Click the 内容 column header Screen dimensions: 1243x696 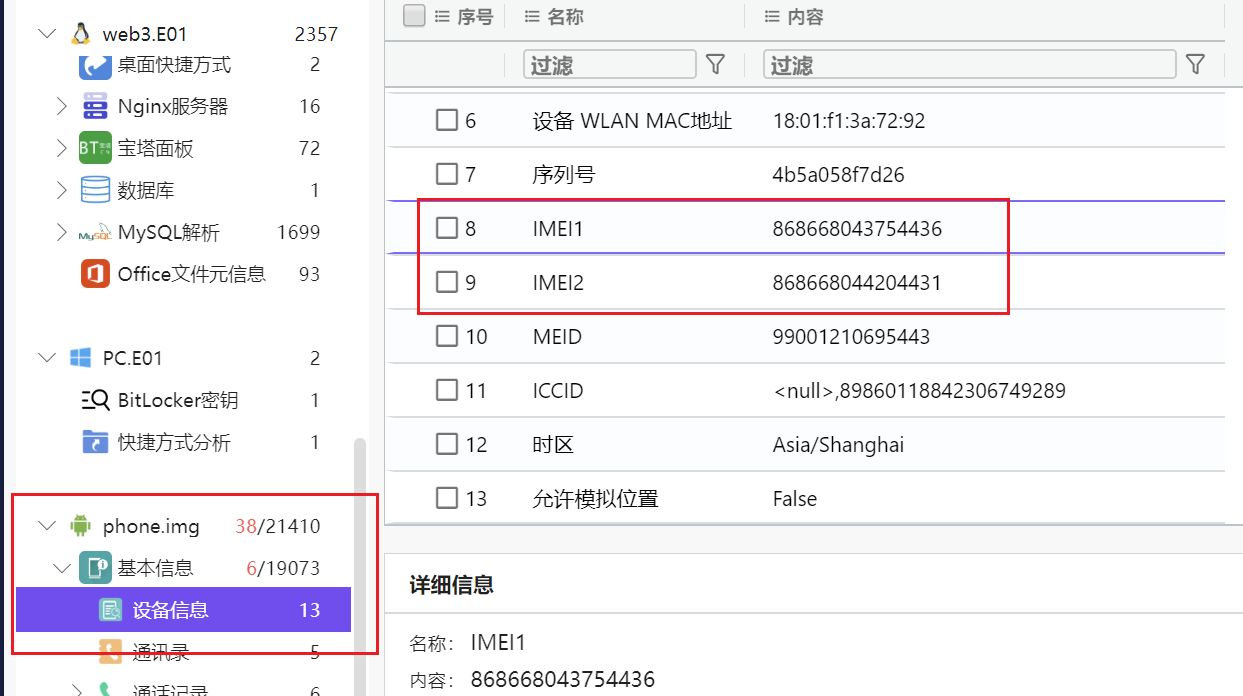point(805,17)
